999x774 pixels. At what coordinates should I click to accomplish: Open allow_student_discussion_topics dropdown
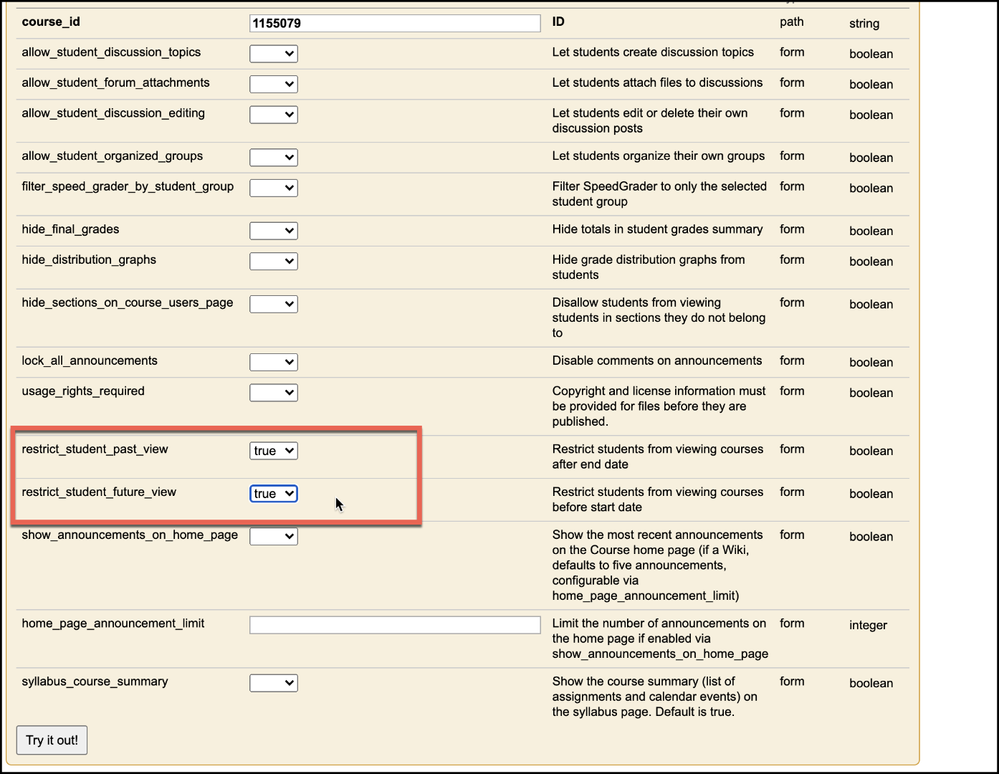pos(273,54)
